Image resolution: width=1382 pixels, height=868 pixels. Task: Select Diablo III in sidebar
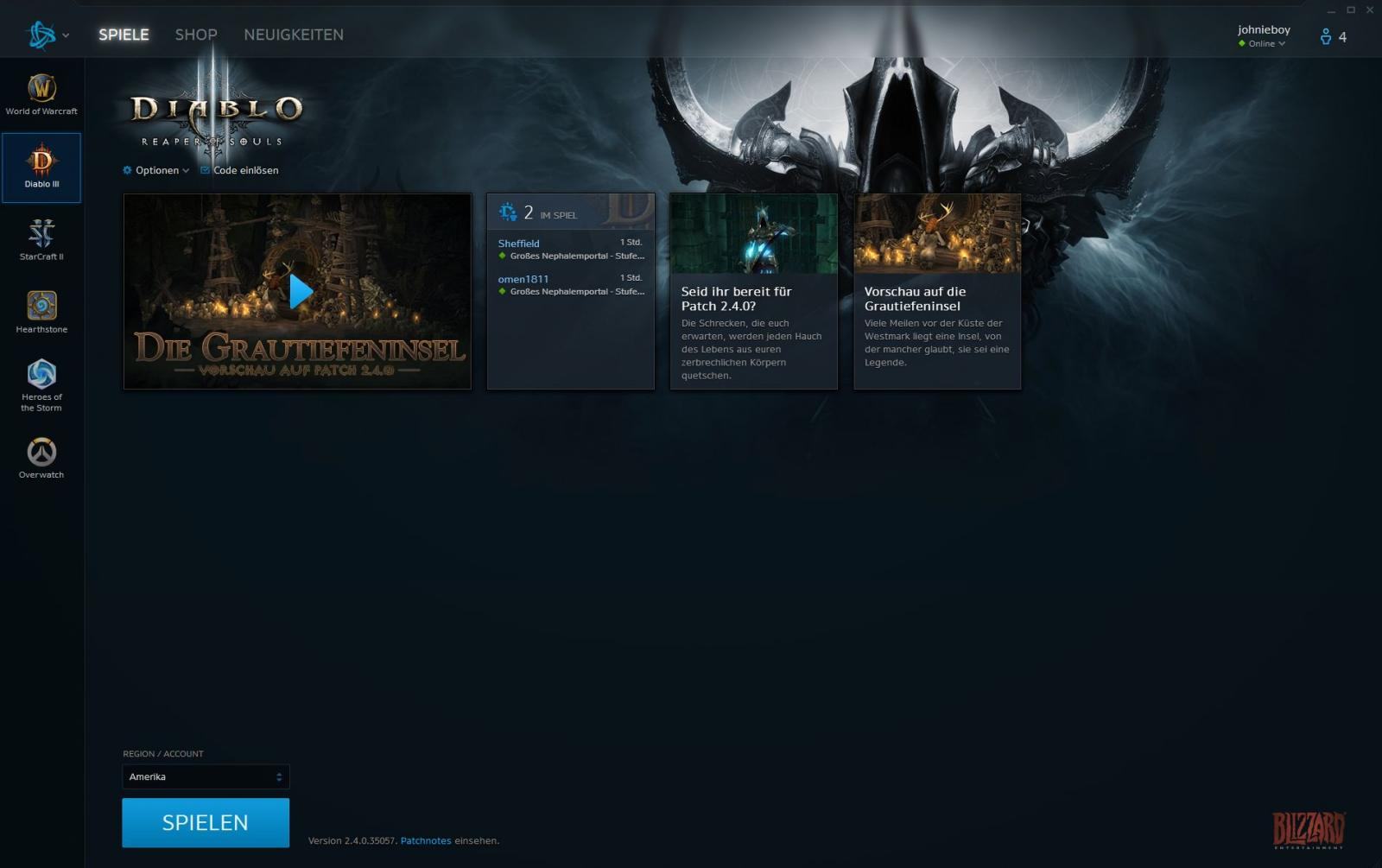click(41, 168)
